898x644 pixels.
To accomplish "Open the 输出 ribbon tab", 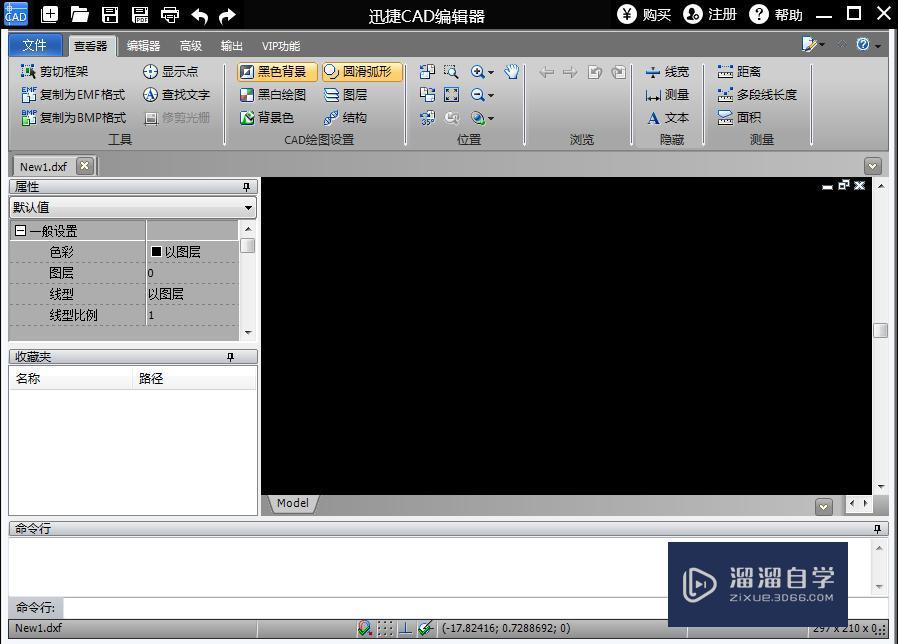I will pyautogui.click(x=233, y=45).
